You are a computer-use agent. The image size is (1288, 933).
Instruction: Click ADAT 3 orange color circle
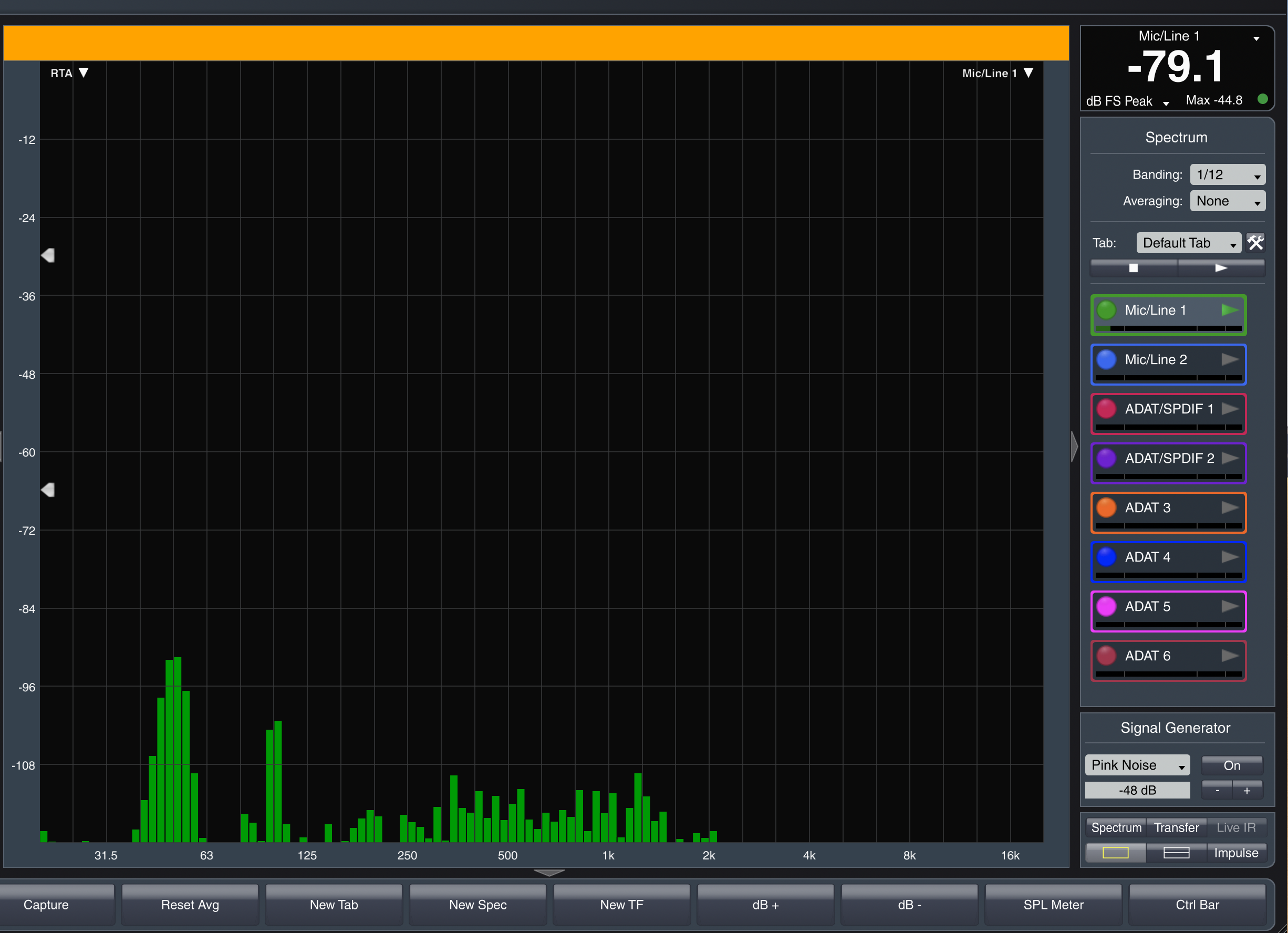1106,507
